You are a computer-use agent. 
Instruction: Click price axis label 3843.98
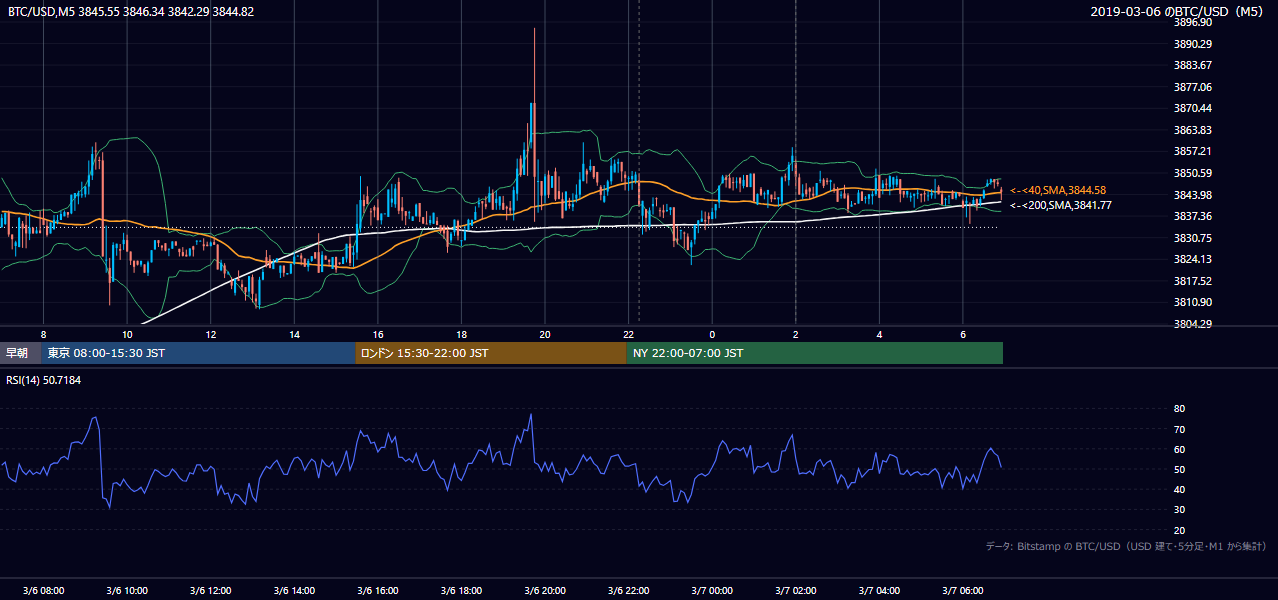1193,195
